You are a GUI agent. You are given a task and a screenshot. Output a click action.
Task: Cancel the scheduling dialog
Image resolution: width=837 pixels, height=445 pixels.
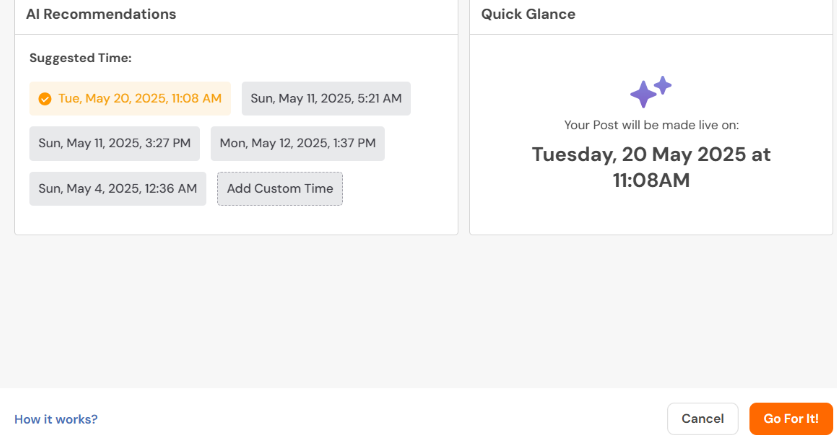pos(702,419)
